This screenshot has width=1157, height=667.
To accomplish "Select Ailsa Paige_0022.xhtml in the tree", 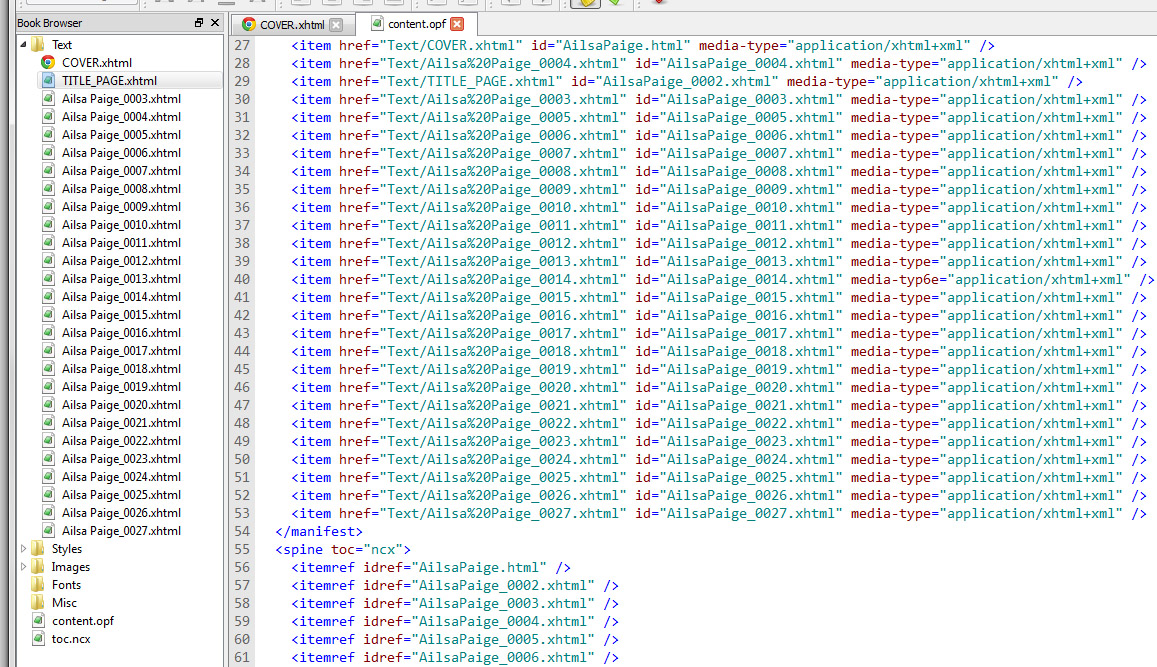I will pos(121,440).
